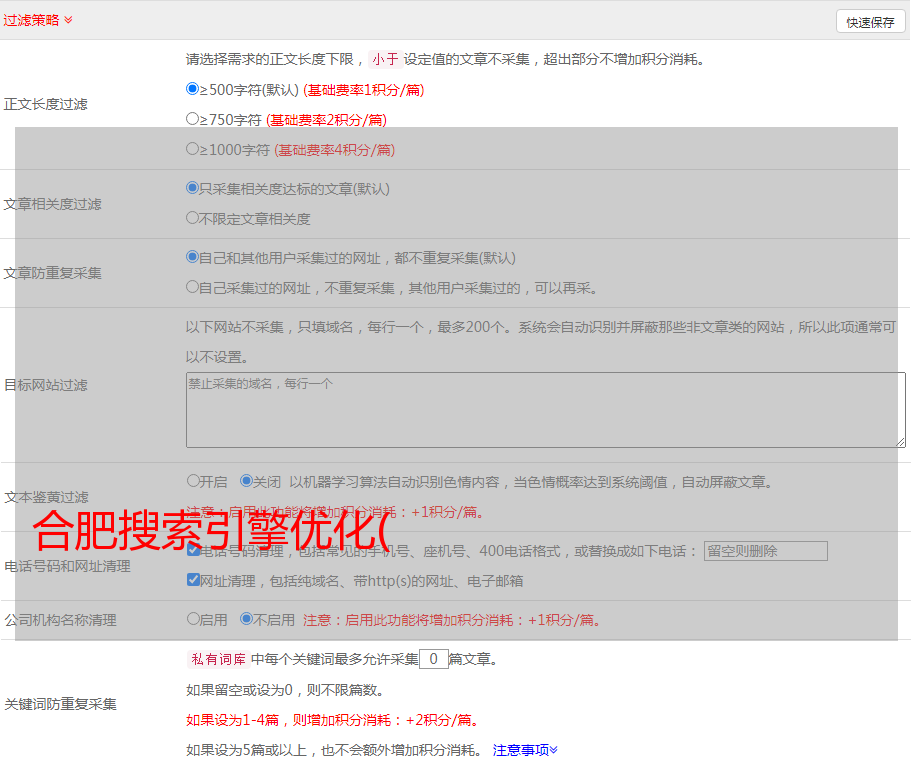Select 关闭 for 文本鉴黄过滤
Screen dimensions: 912x768
(x=246, y=481)
